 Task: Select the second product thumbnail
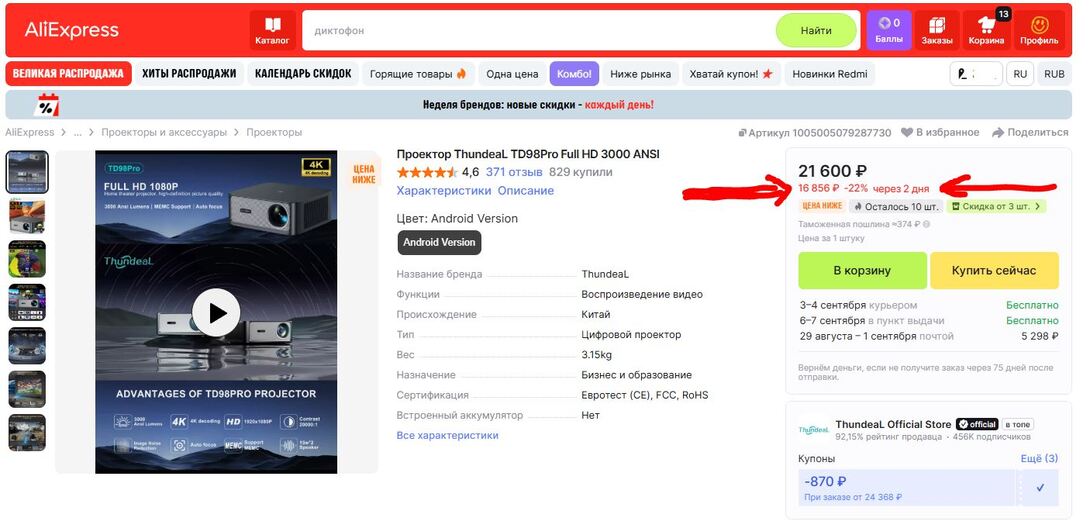[27, 215]
